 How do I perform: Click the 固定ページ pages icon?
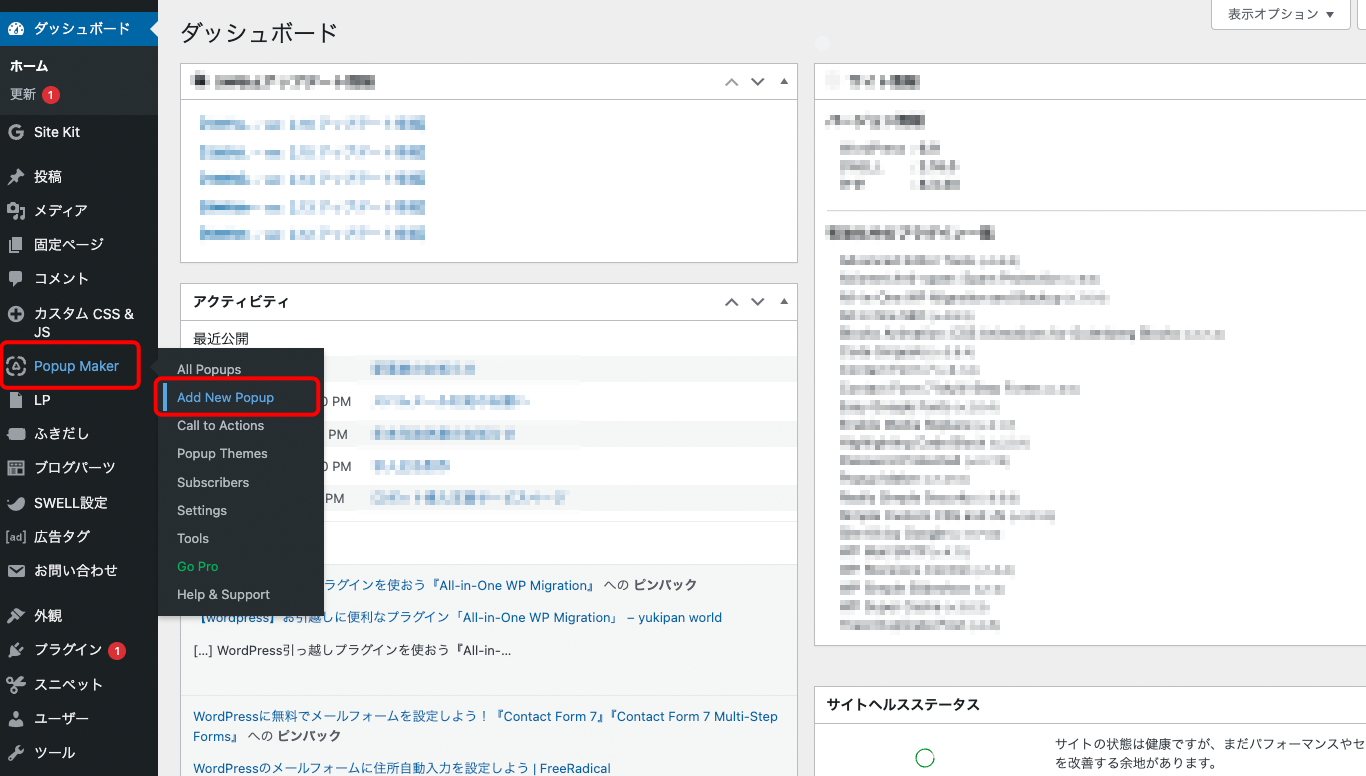click(x=16, y=245)
